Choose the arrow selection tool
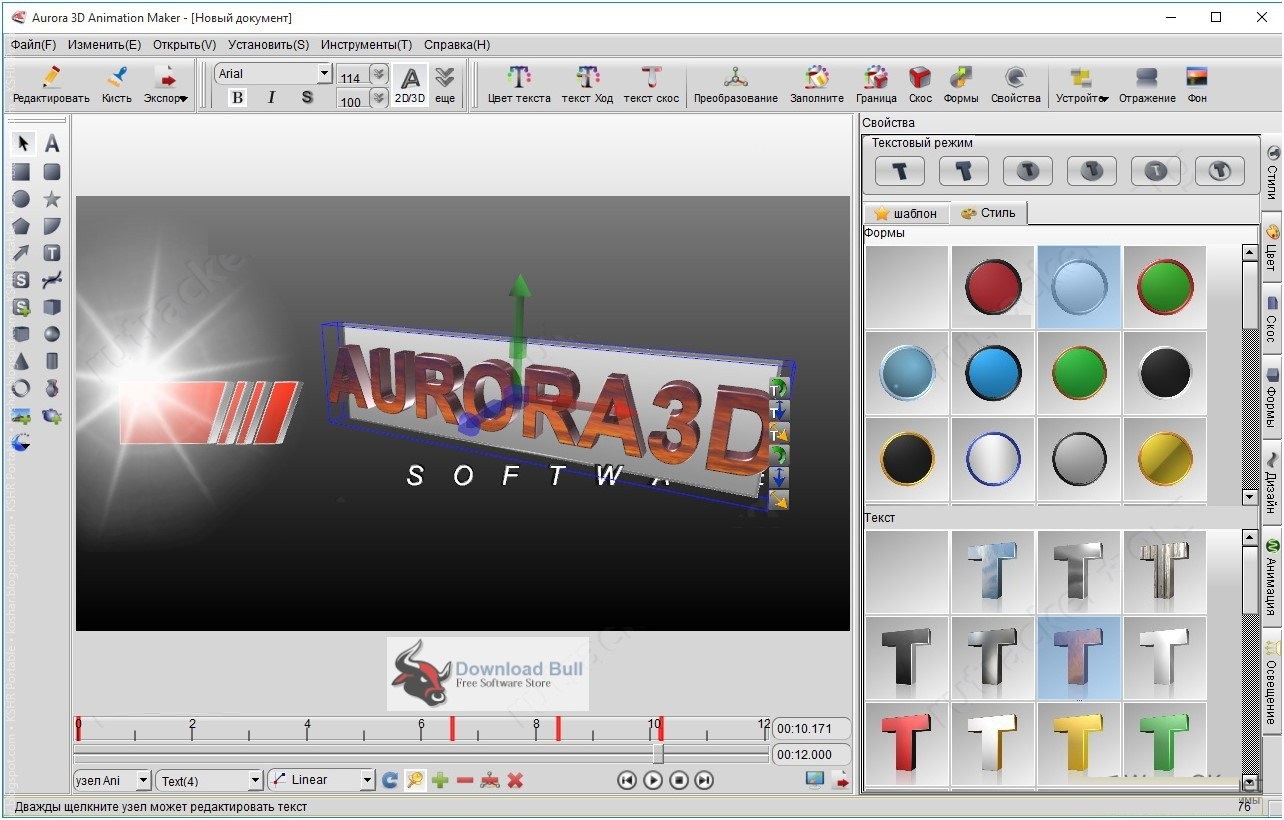The image size is (1284, 820). (x=22, y=144)
